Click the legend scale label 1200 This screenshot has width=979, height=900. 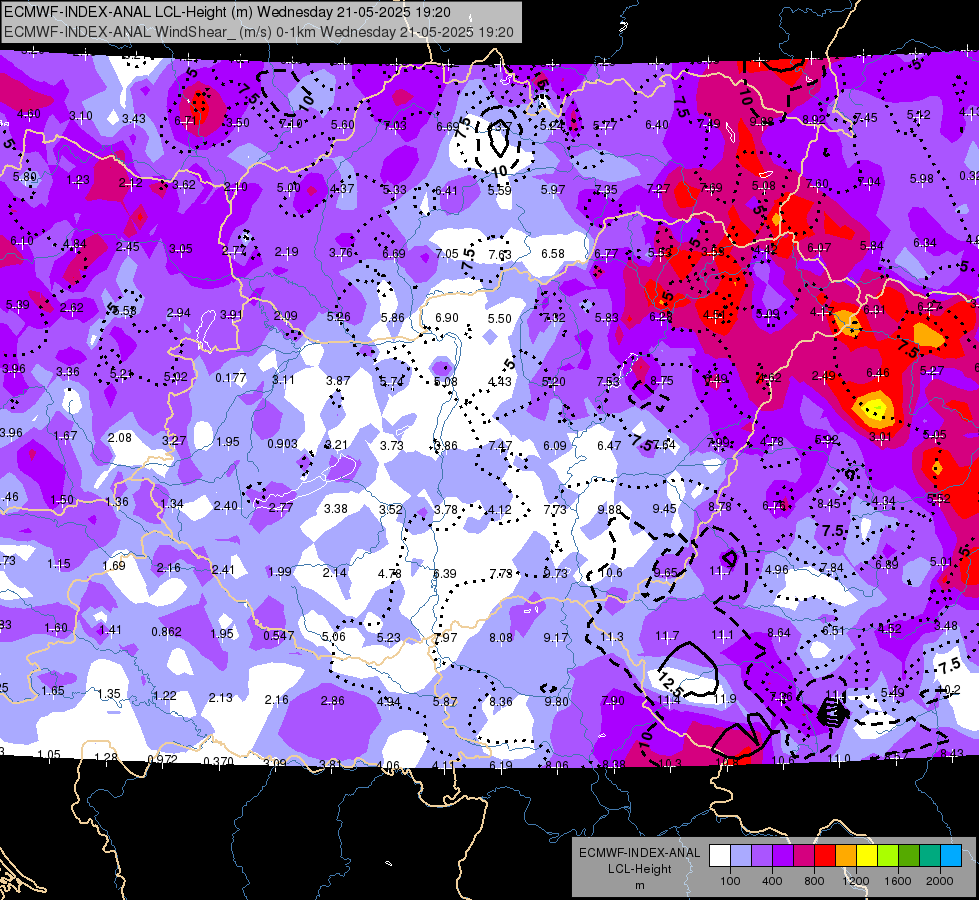856,881
